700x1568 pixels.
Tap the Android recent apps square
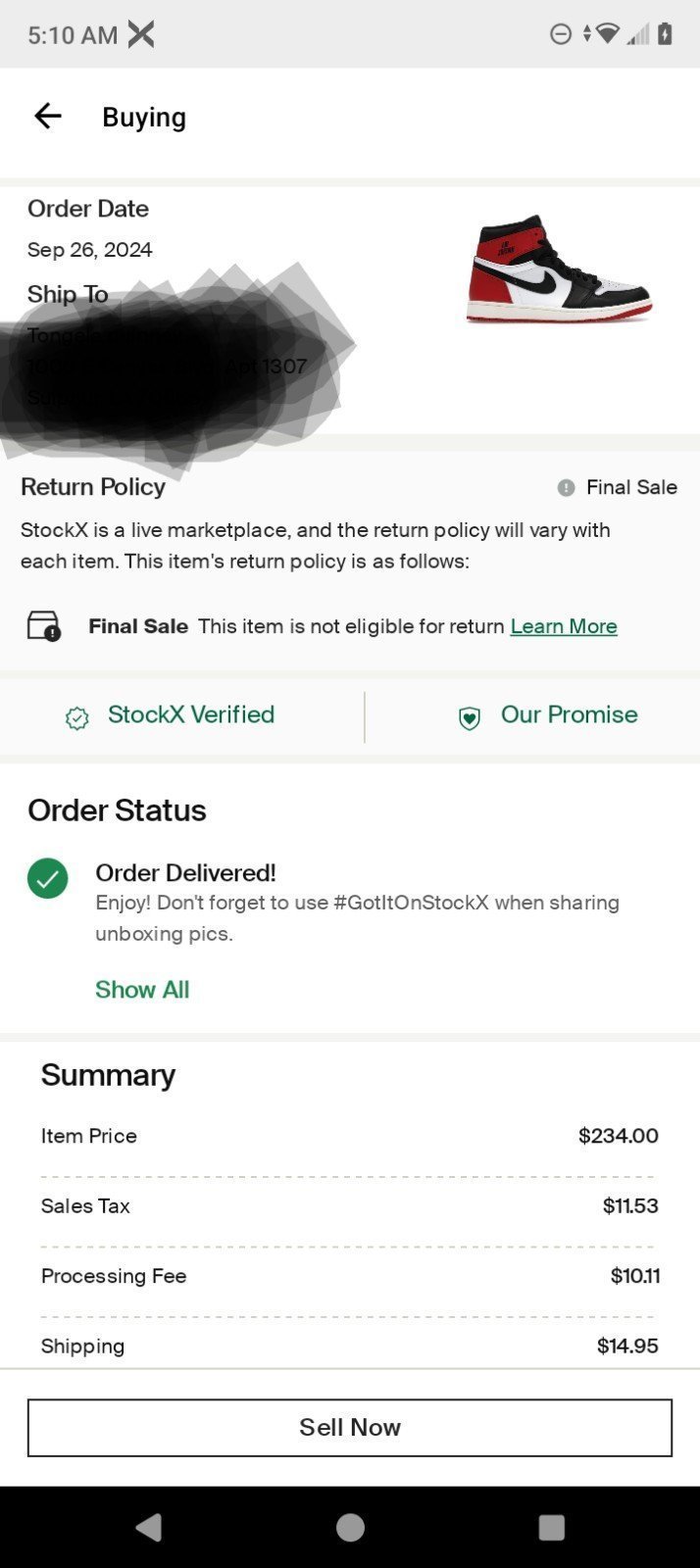pos(552,1527)
